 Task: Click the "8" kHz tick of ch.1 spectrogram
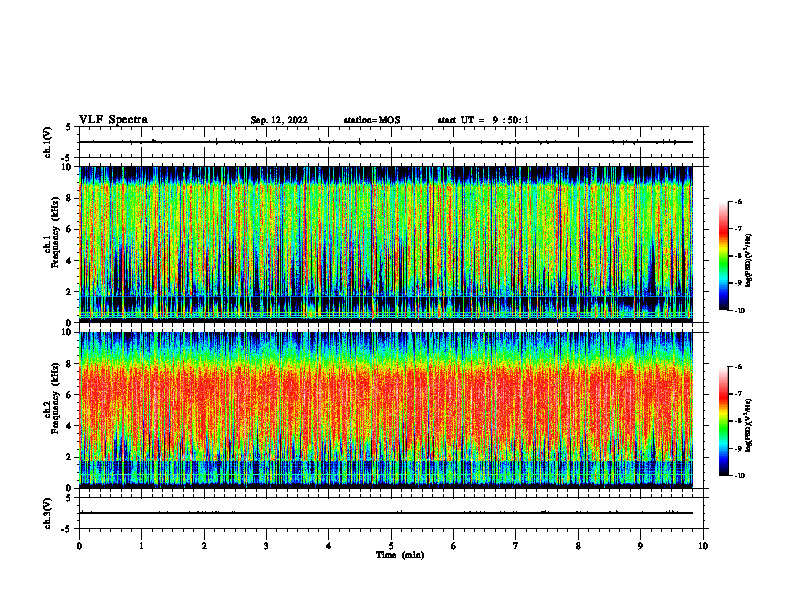[x=69, y=198]
